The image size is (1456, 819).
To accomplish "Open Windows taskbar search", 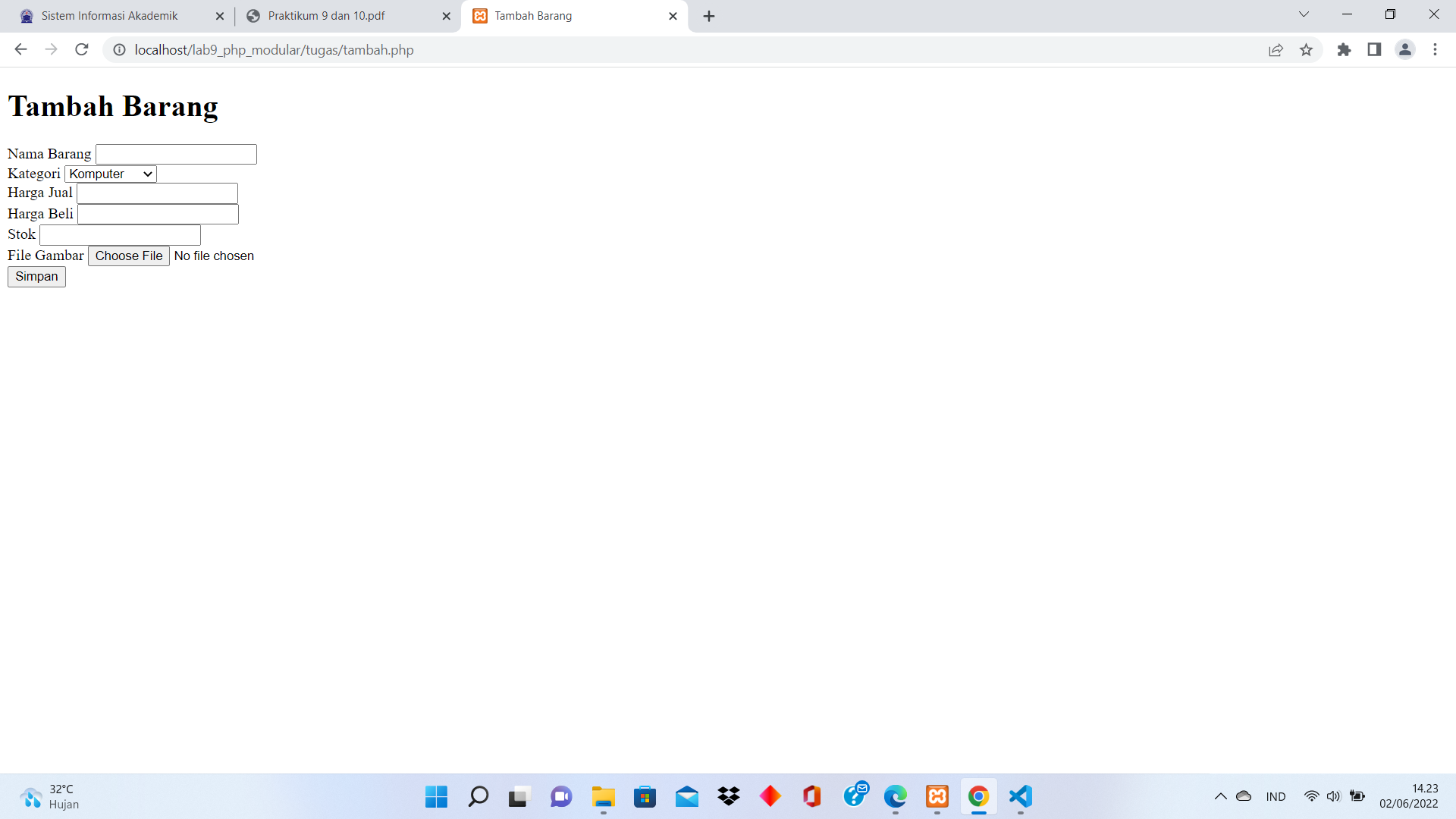I will point(478,796).
